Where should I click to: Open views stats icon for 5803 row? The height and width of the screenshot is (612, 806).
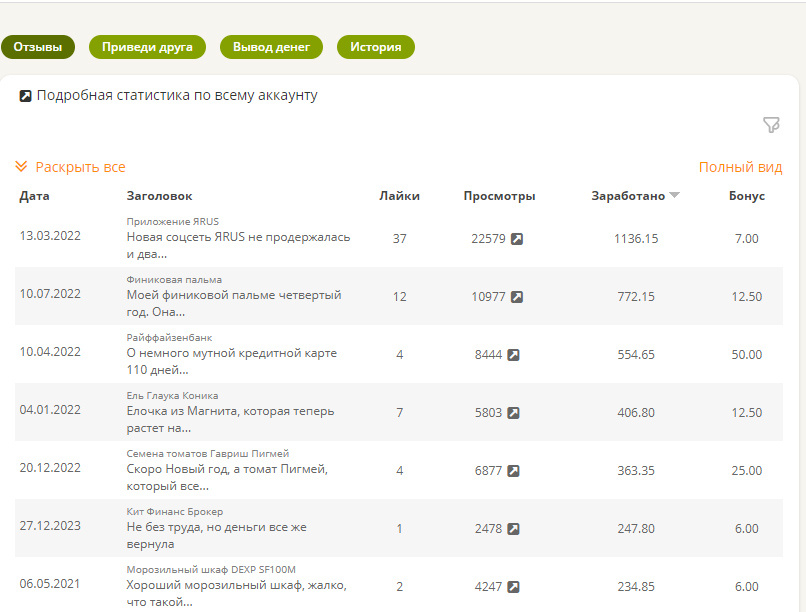tap(513, 413)
